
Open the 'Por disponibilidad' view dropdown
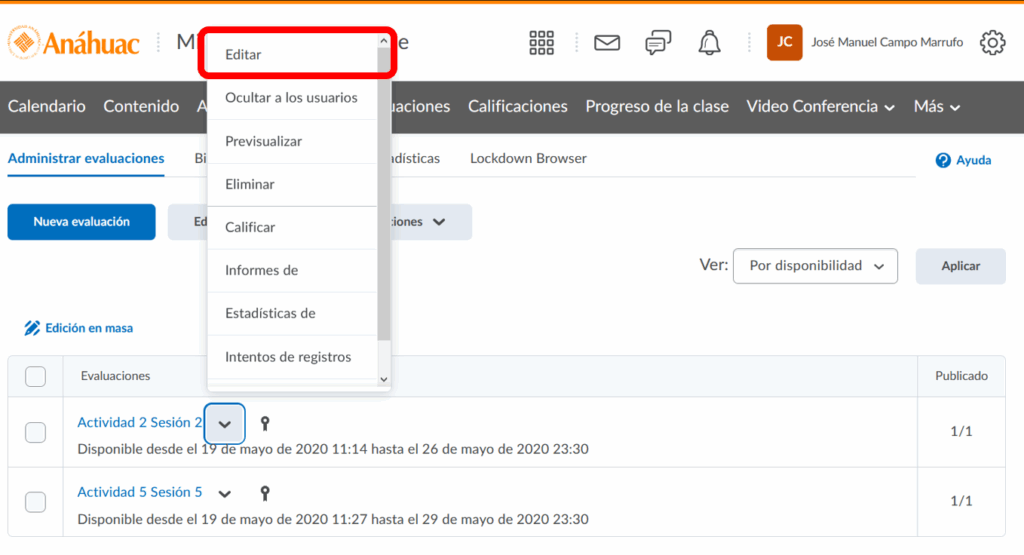[x=815, y=266]
